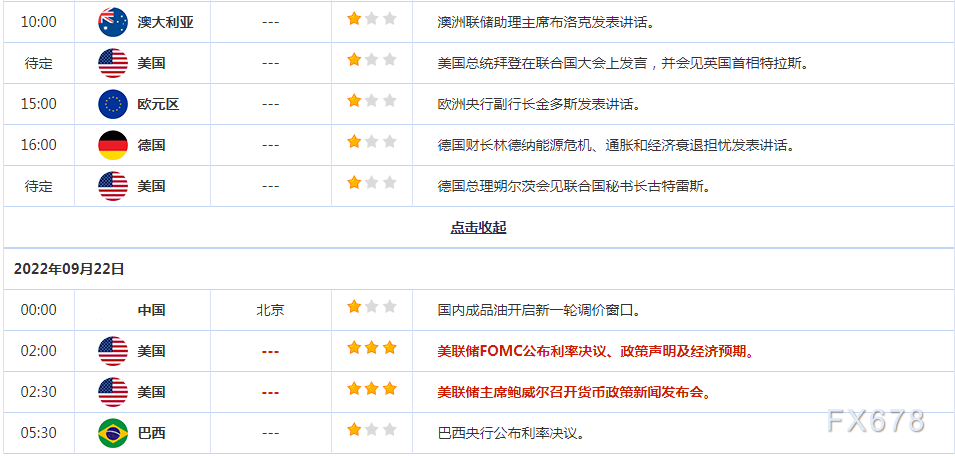The width and height of the screenshot is (955, 456).
Task: Click the 05:30 time cell
Action: tap(38, 433)
